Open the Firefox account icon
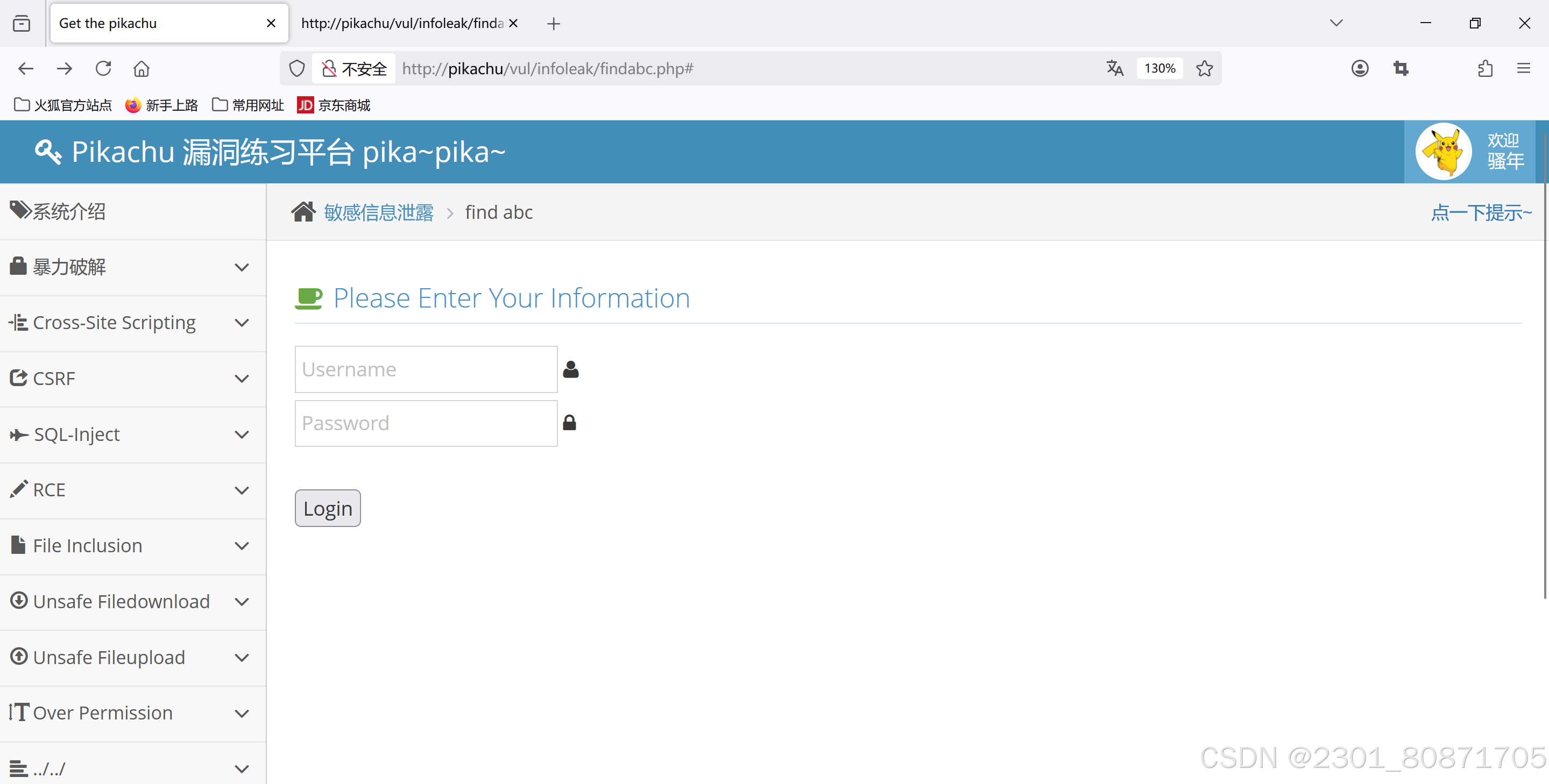 coord(1360,68)
